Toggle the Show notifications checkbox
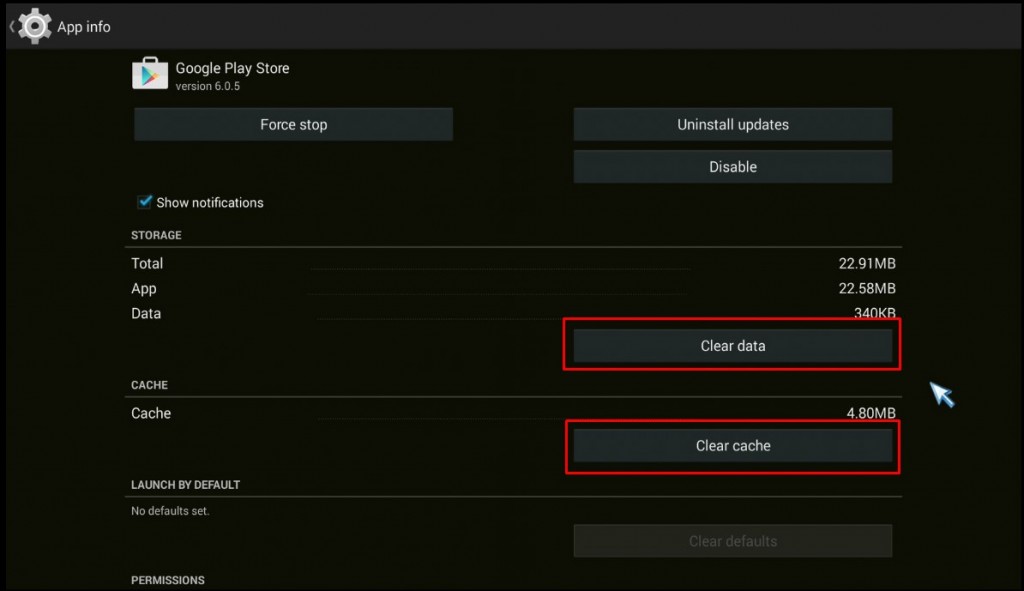This screenshot has height=591, width=1024. [x=145, y=202]
